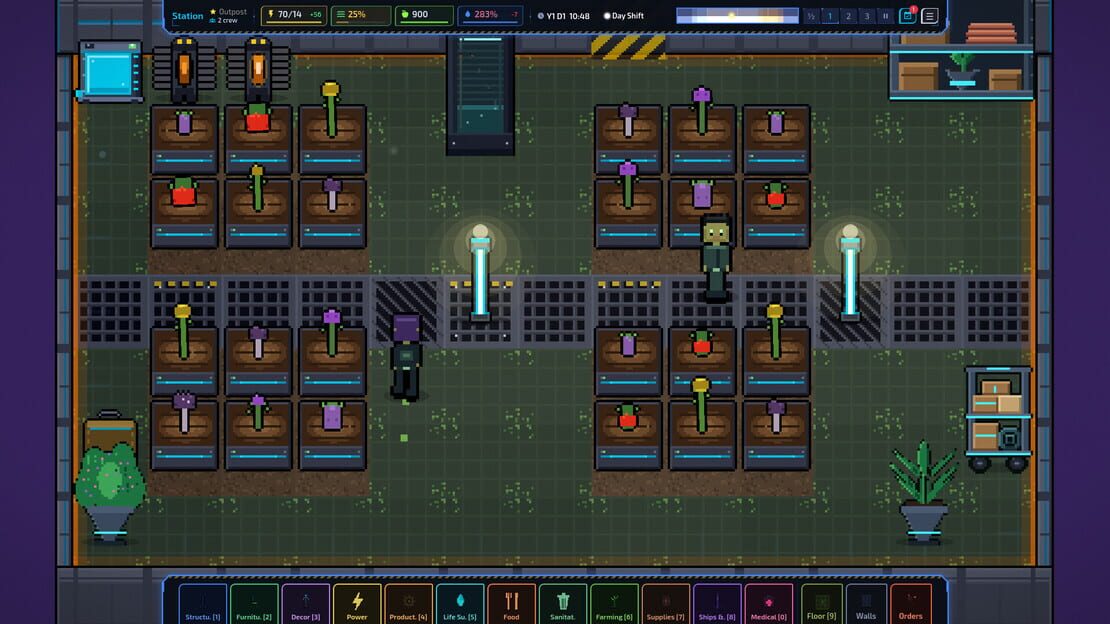Screen dimensions: 1110x624
Task: Open the Ships build category
Action: click(717, 603)
